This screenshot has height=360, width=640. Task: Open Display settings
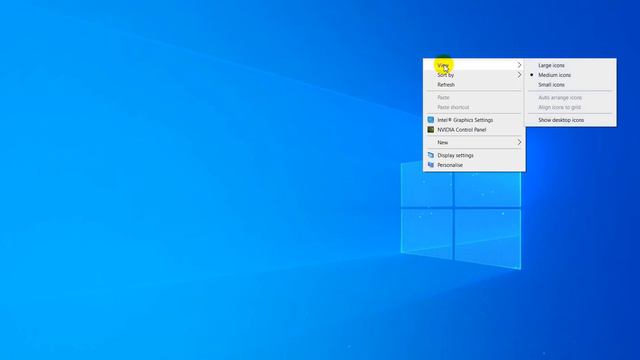point(474,155)
